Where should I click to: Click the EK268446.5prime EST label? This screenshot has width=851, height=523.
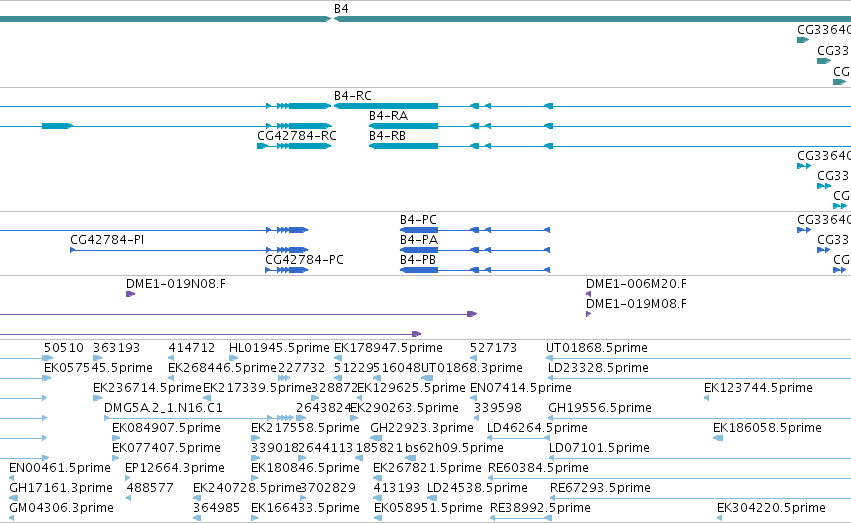coord(222,368)
